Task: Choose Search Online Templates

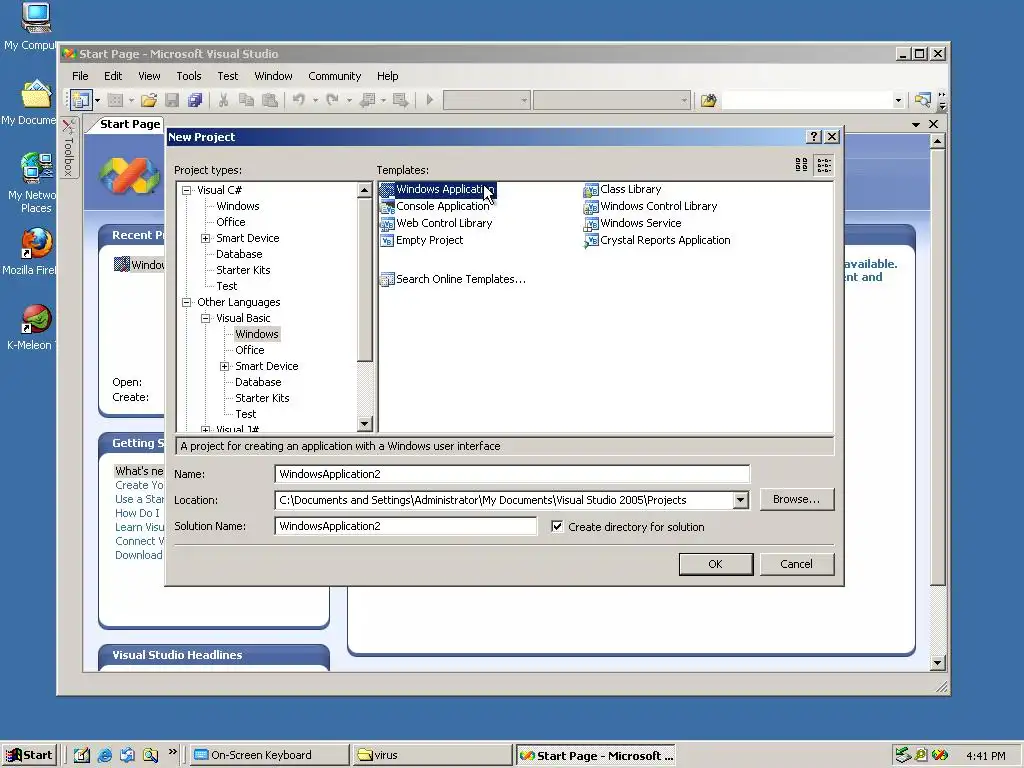Action: 453,280
